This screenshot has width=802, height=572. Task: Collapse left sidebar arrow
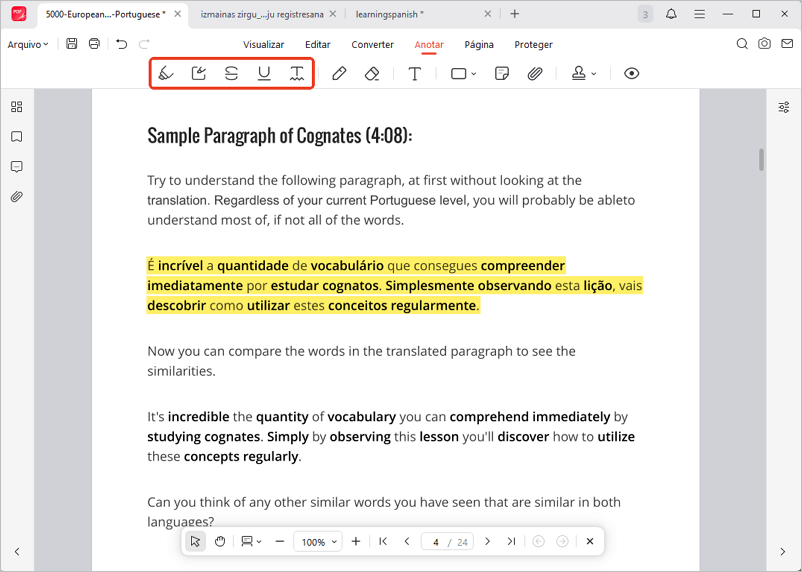[17, 552]
